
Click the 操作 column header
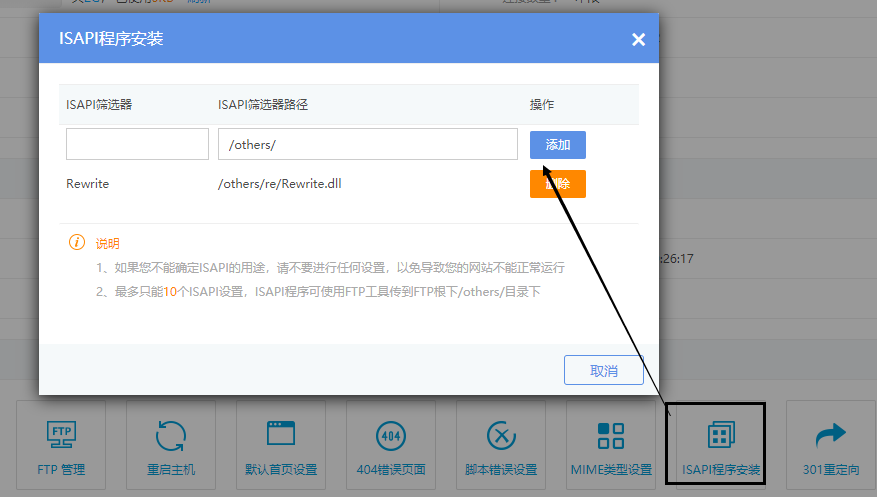tap(542, 104)
